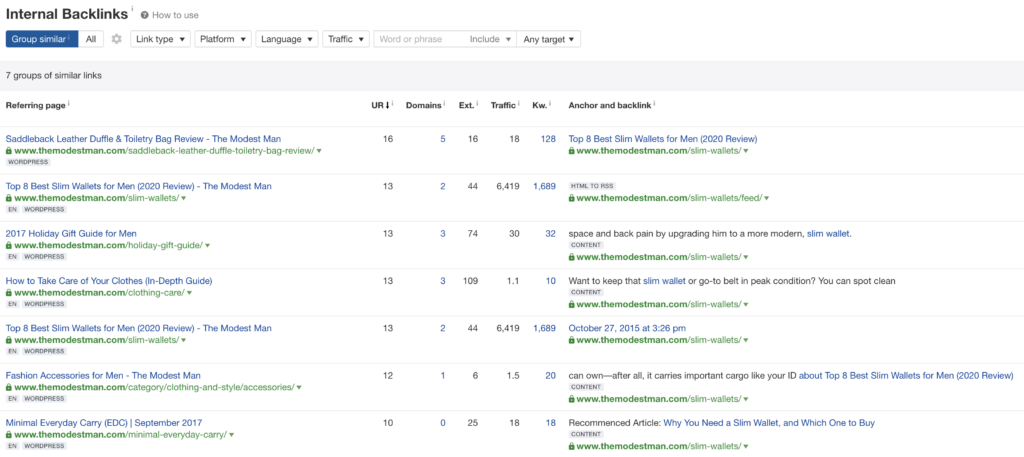
Task: Click slim wallet anchor in Want to keep that text
Action: [664, 281]
